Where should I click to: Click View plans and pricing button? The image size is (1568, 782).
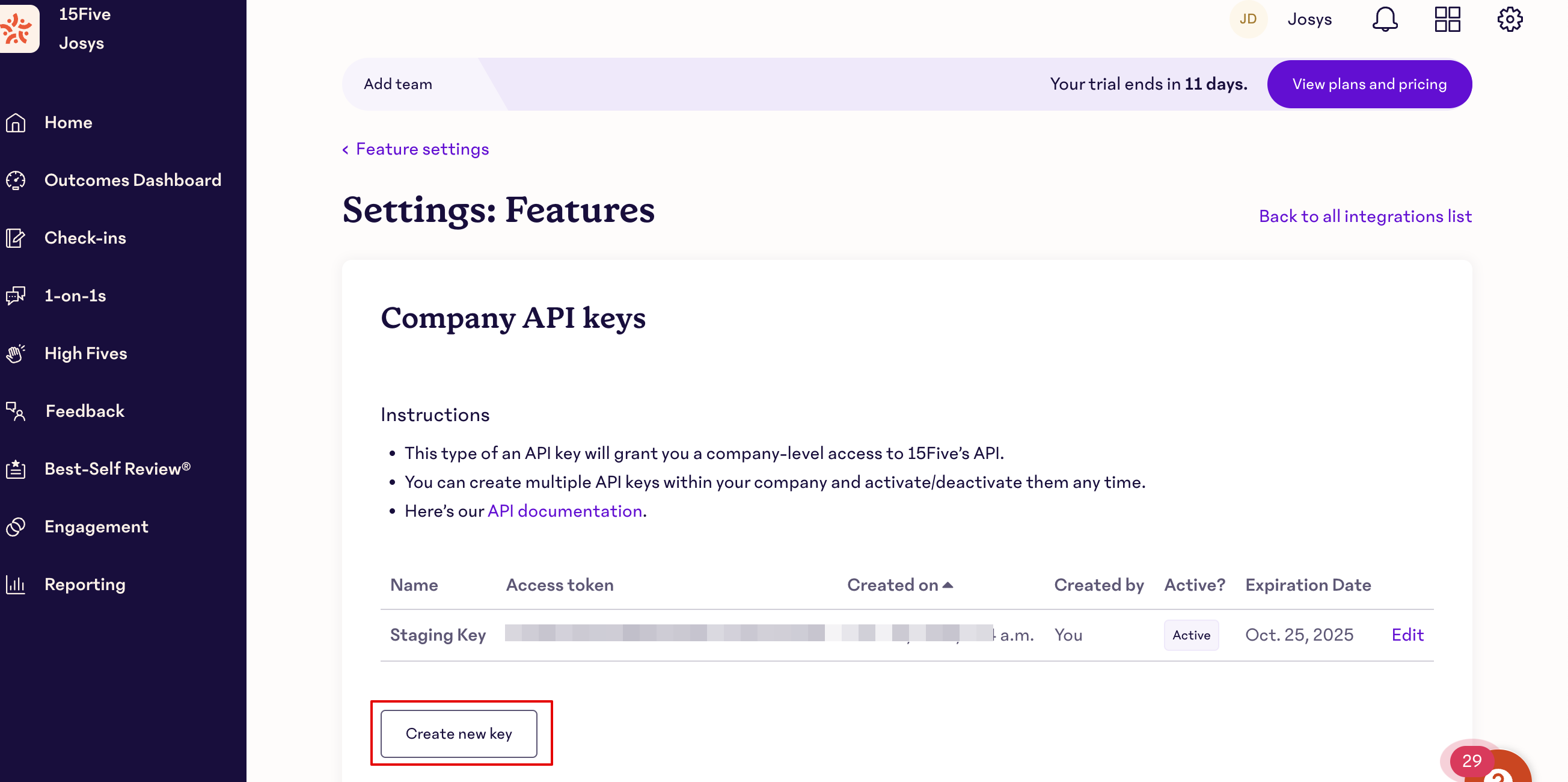coord(1369,84)
